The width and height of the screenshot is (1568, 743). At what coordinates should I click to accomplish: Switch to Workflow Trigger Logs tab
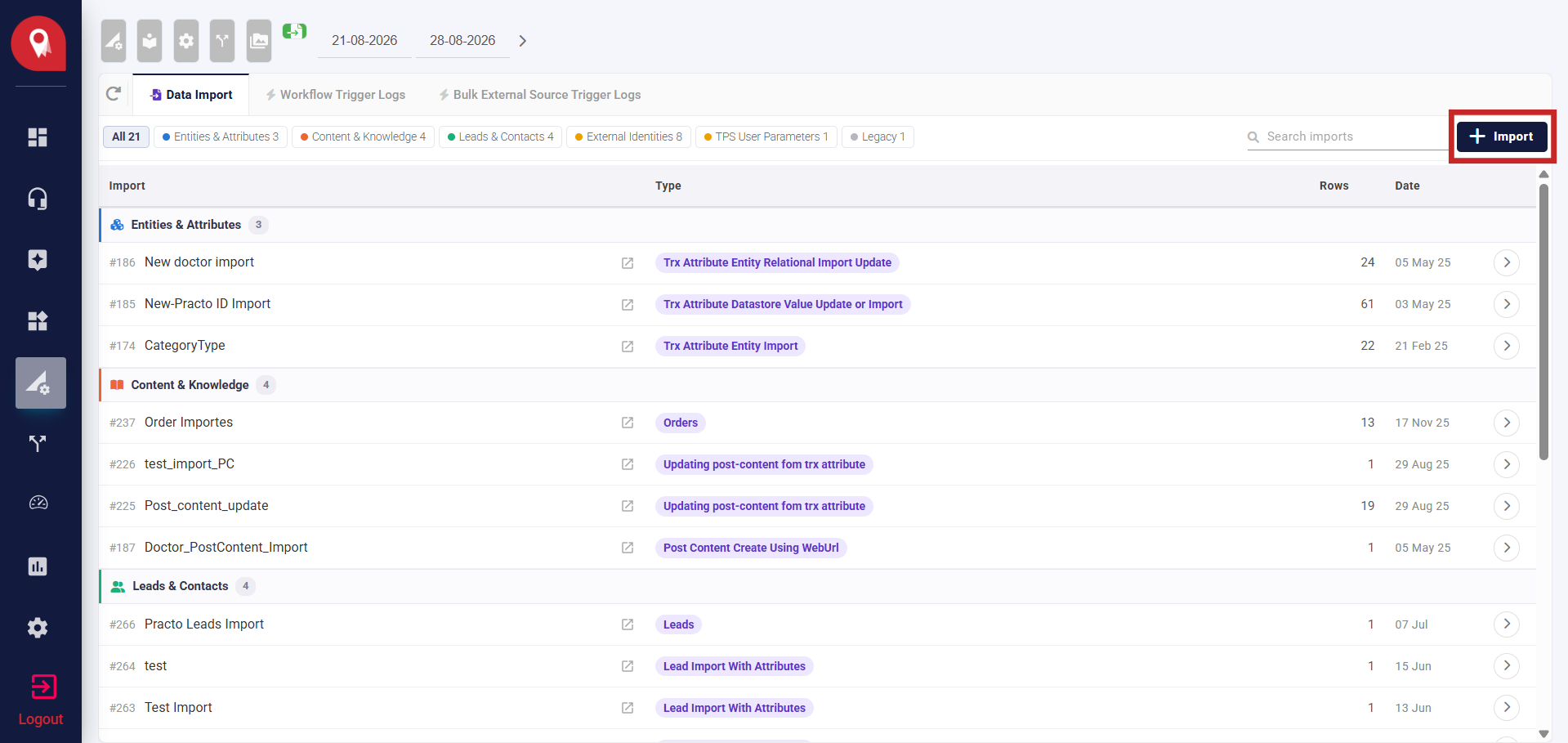pos(335,95)
